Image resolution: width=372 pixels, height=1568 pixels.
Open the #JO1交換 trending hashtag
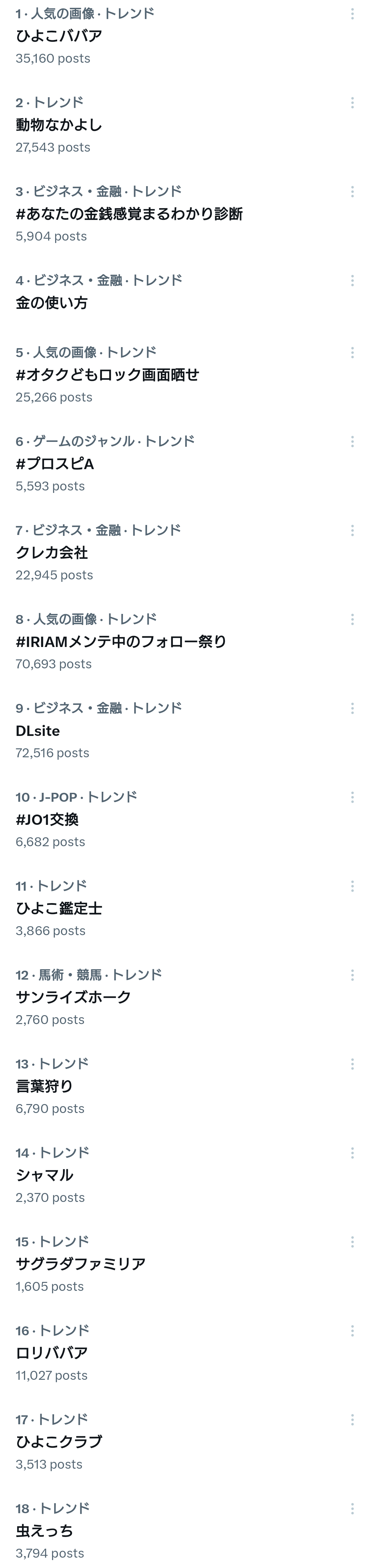(47, 819)
